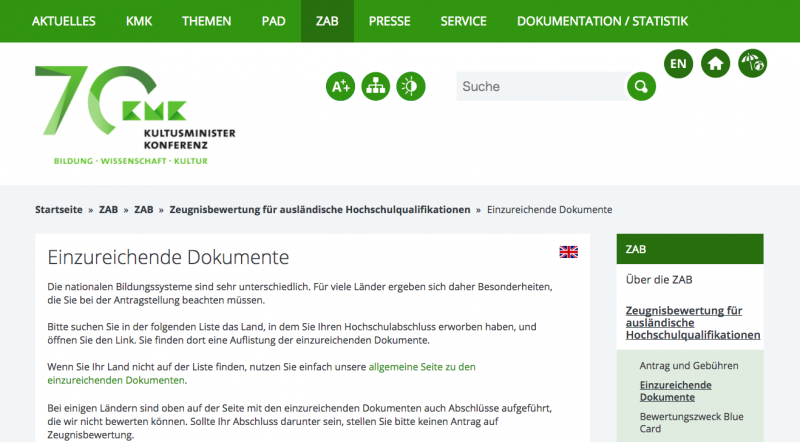Open the THEMEN navigation menu
This screenshot has width=800, height=442.
pos(207,21)
